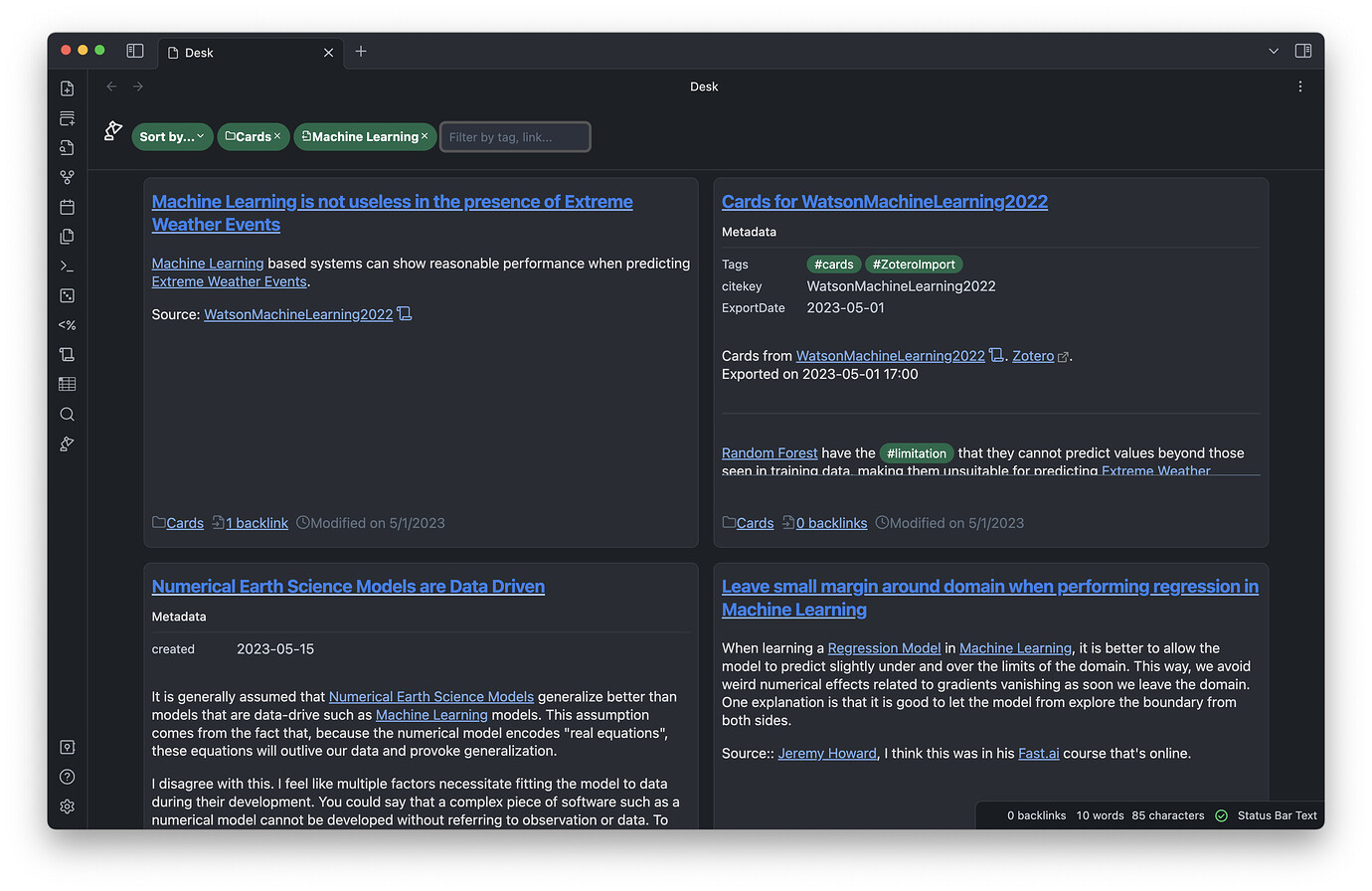
Task: Open the more options menu of the Desk view
Action: 1299,87
